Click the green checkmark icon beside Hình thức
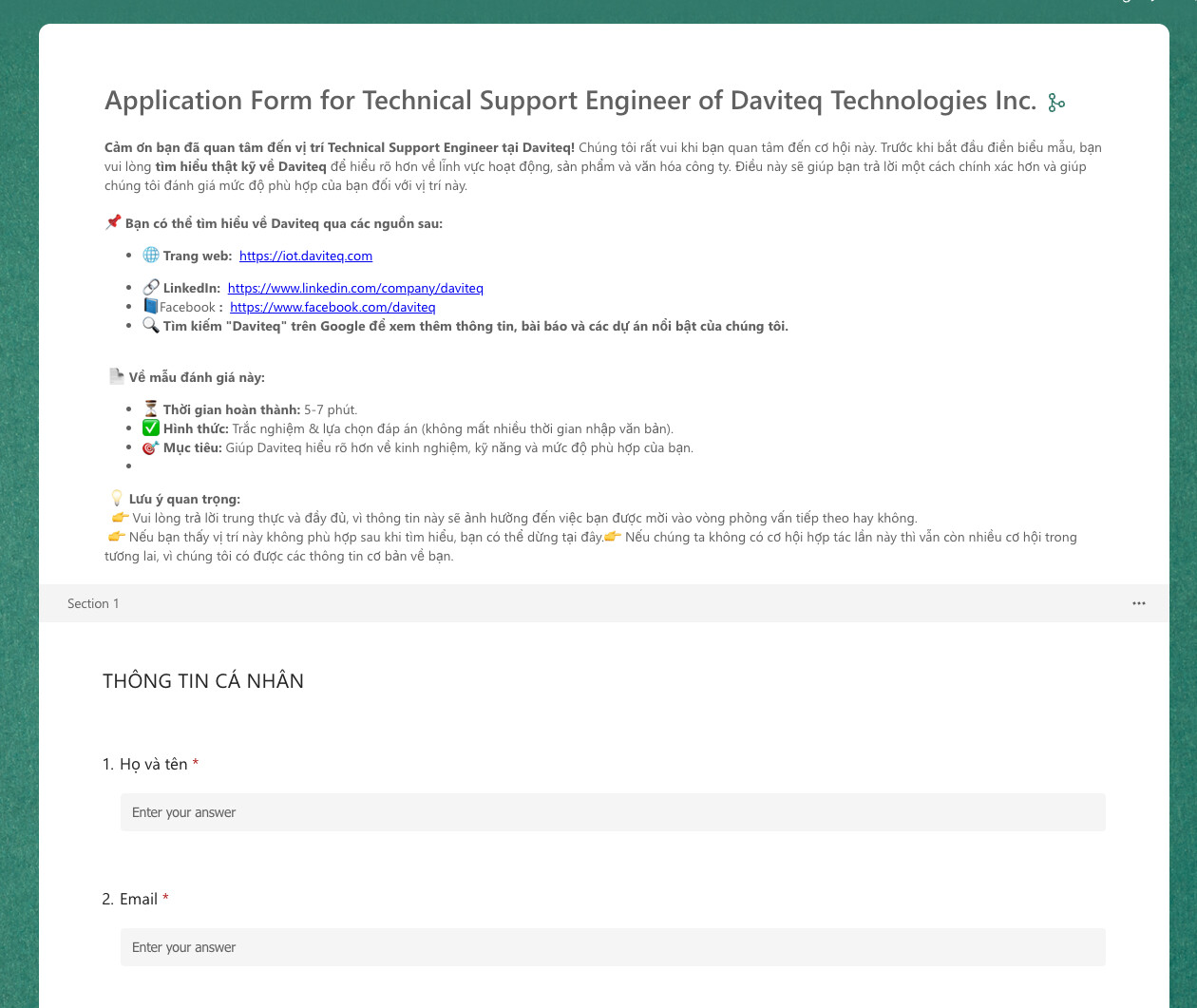Viewport: 1197px width, 1008px height. [x=151, y=428]
